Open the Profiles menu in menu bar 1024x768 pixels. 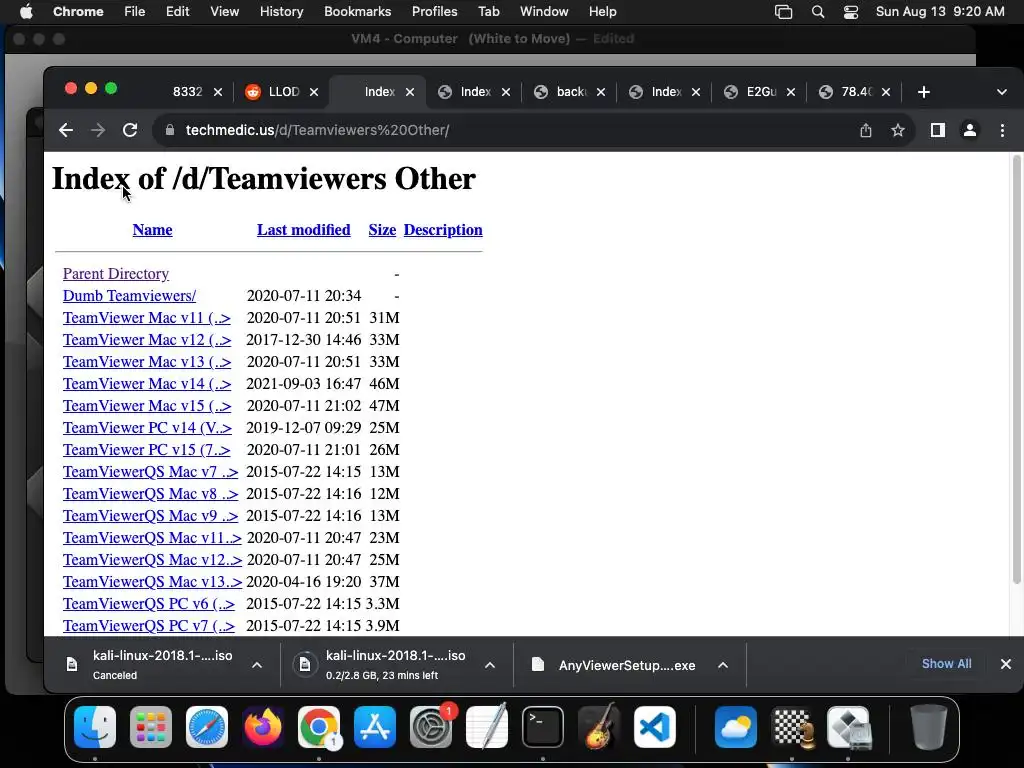pos(434,12)
